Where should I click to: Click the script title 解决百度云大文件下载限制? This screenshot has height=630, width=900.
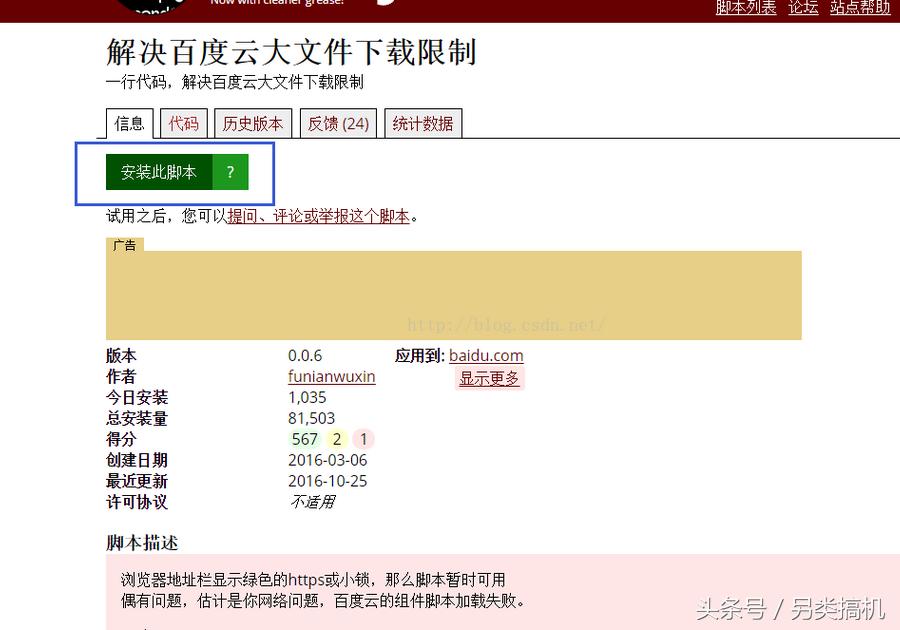pyautogui.click(x=290, y=53)
